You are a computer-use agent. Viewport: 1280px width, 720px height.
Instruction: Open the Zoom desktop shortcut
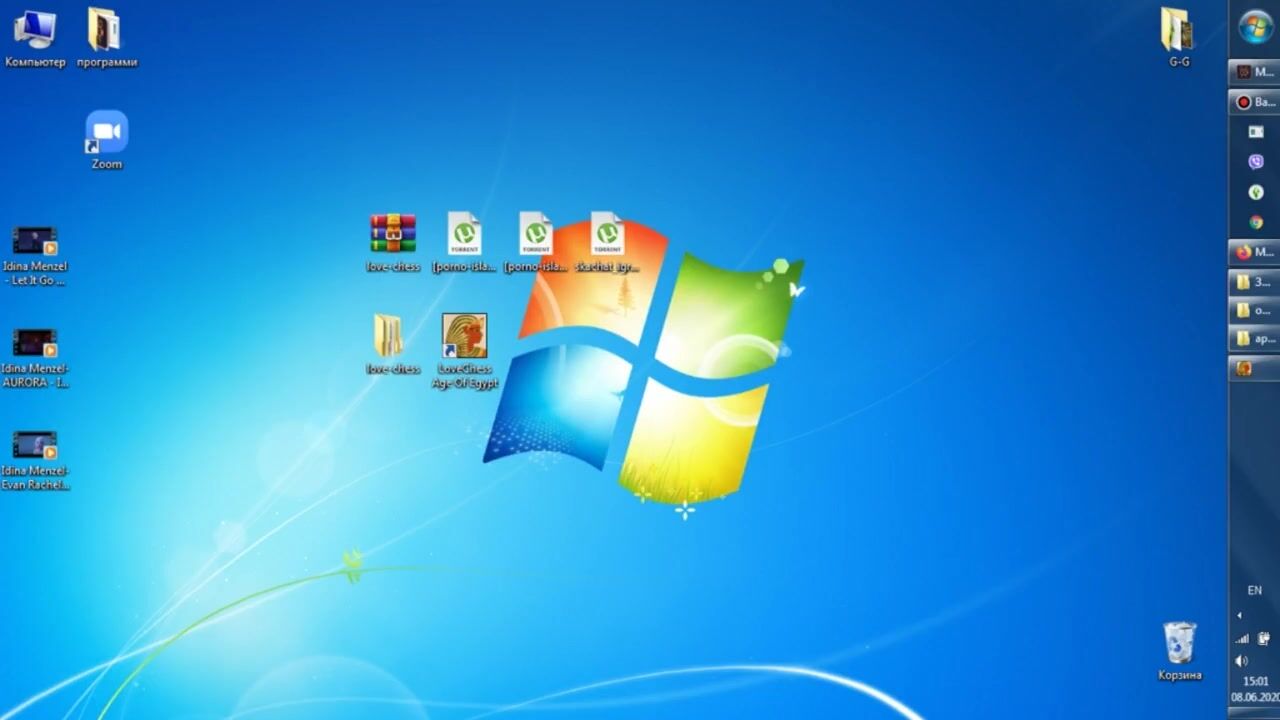pyautogui.click(x=106, y=134)
